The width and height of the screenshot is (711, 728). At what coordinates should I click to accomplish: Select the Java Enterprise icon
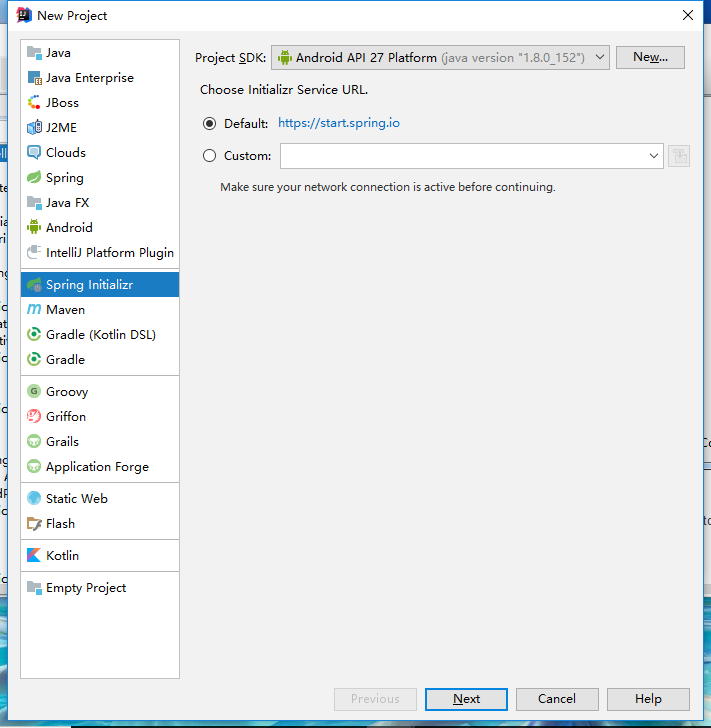pos(34,78)
